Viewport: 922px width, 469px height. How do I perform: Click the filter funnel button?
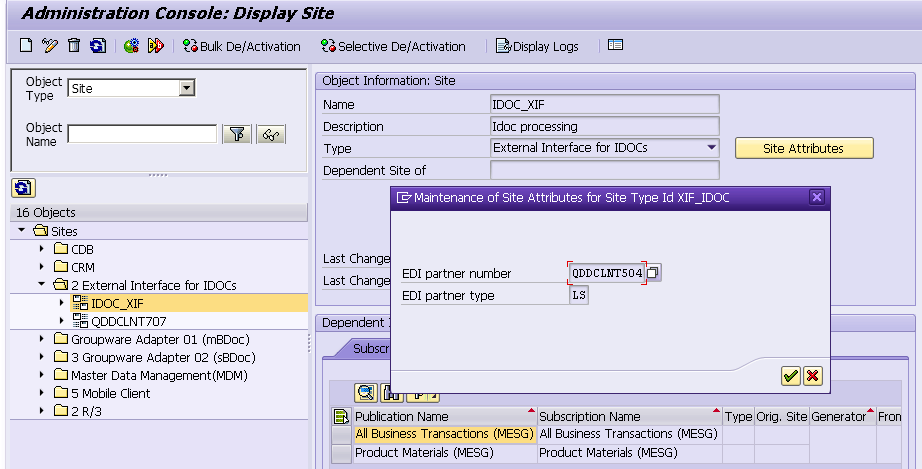[x=237, y=135]
